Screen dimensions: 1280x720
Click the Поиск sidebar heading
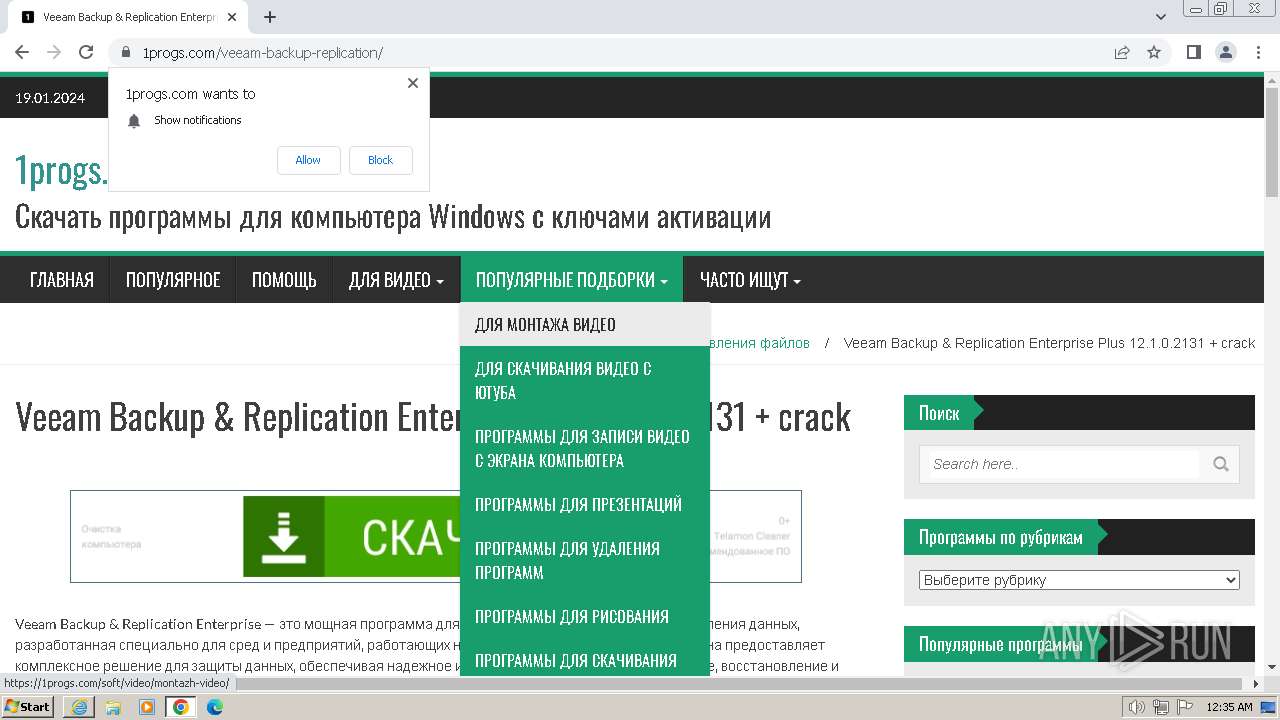(x=939, y=413)
